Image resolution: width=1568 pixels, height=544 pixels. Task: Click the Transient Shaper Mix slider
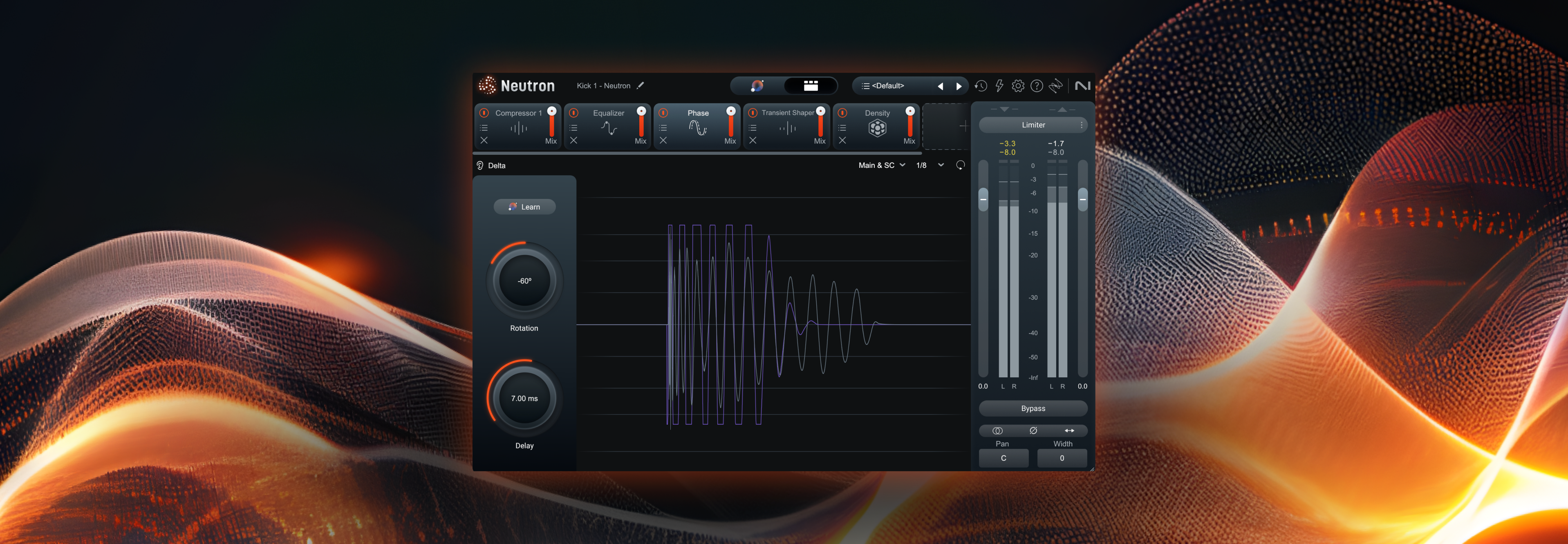coord(820,122)
